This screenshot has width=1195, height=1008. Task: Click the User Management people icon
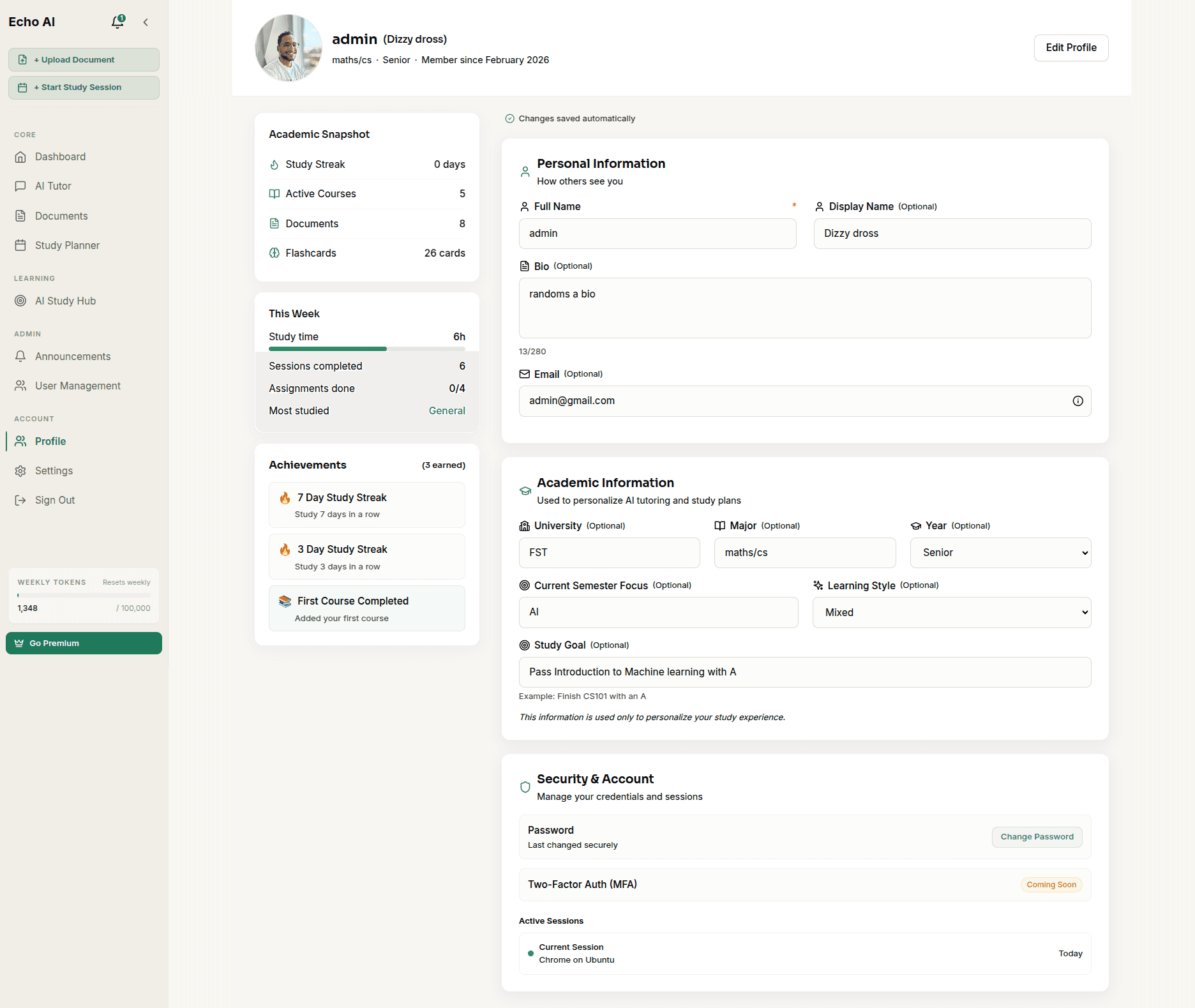[20, 386]
